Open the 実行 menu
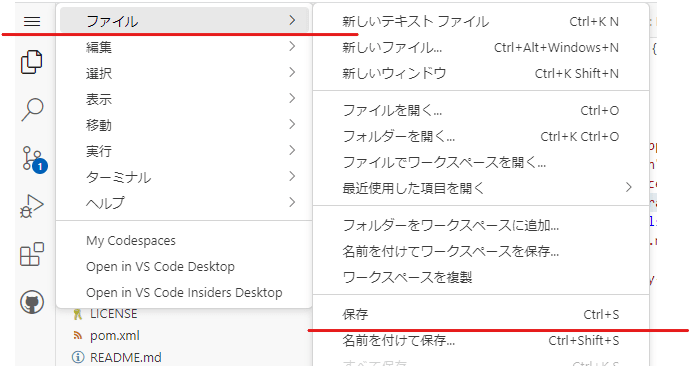This screenshot has height=366, width=689. pos(185,151)
